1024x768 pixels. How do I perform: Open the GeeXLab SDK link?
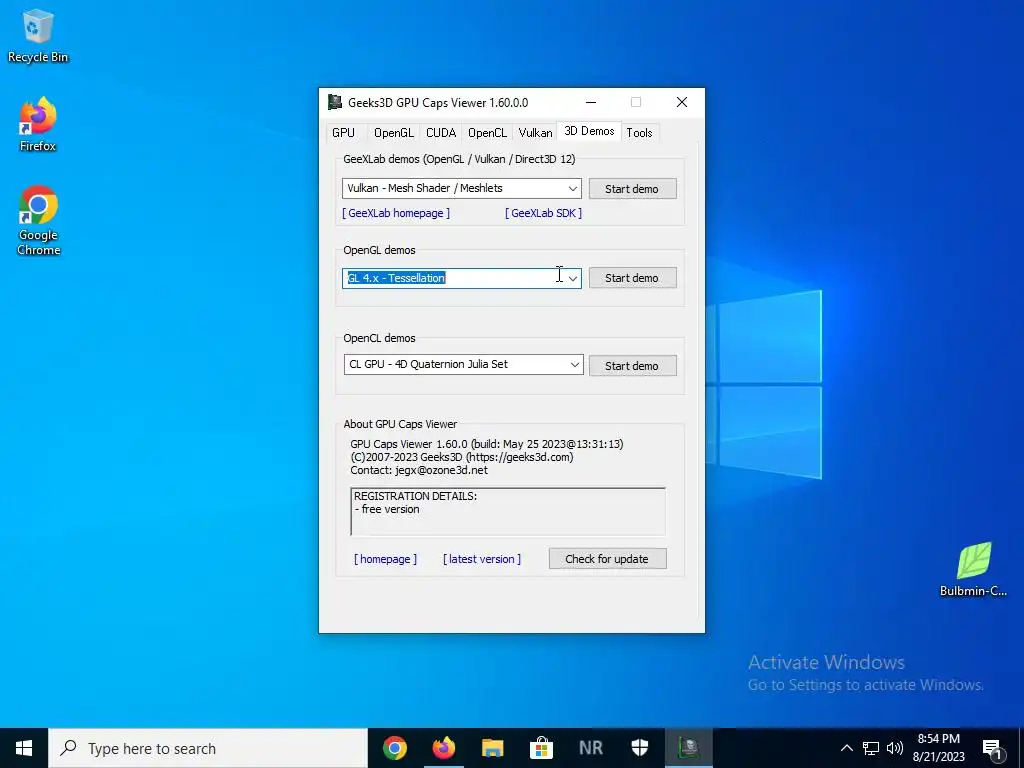543,213
